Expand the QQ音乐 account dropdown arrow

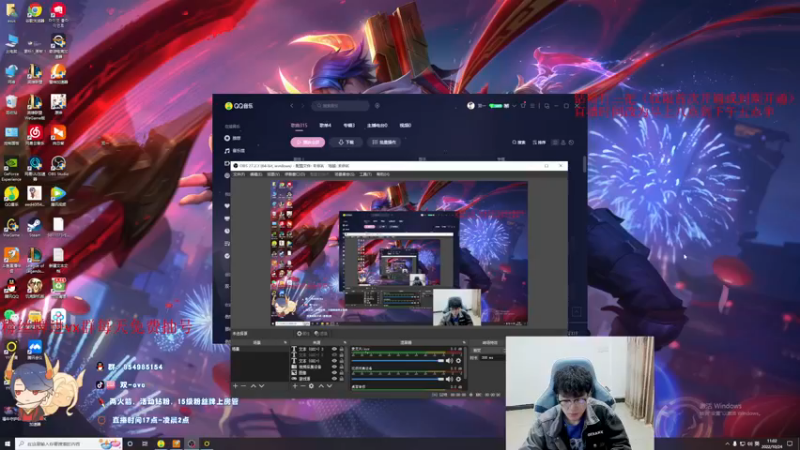(x=514, y=106)
